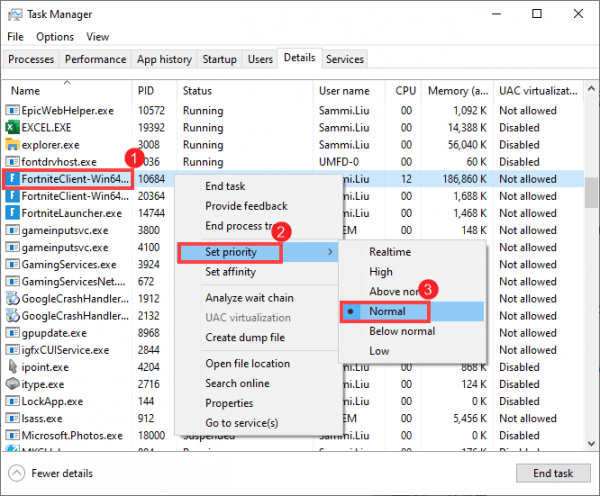Click the Microsoft.Photos.exe icon
600x496 pixels.
tap(13, 434)
